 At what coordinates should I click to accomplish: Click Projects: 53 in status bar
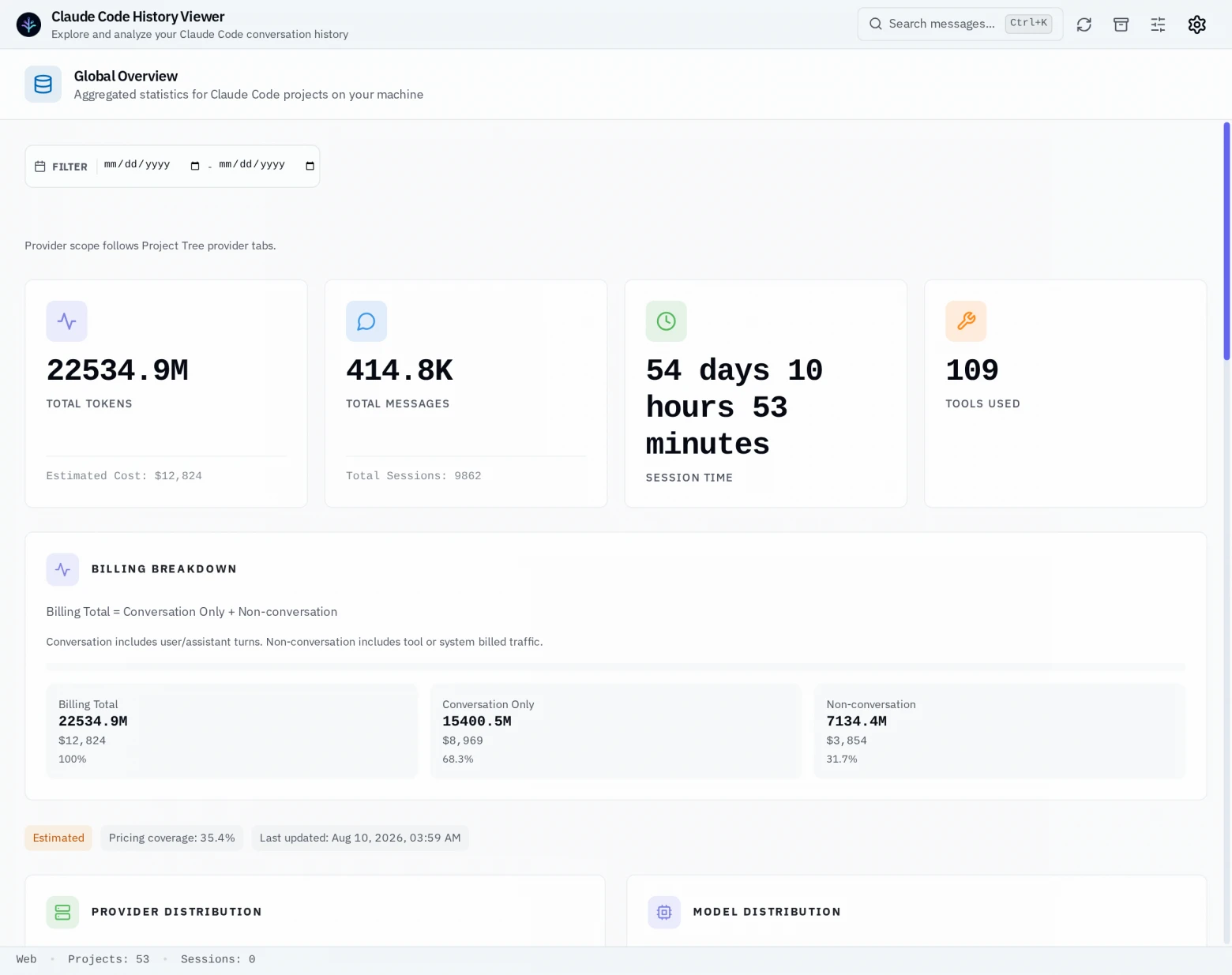[x=108, y=959]
